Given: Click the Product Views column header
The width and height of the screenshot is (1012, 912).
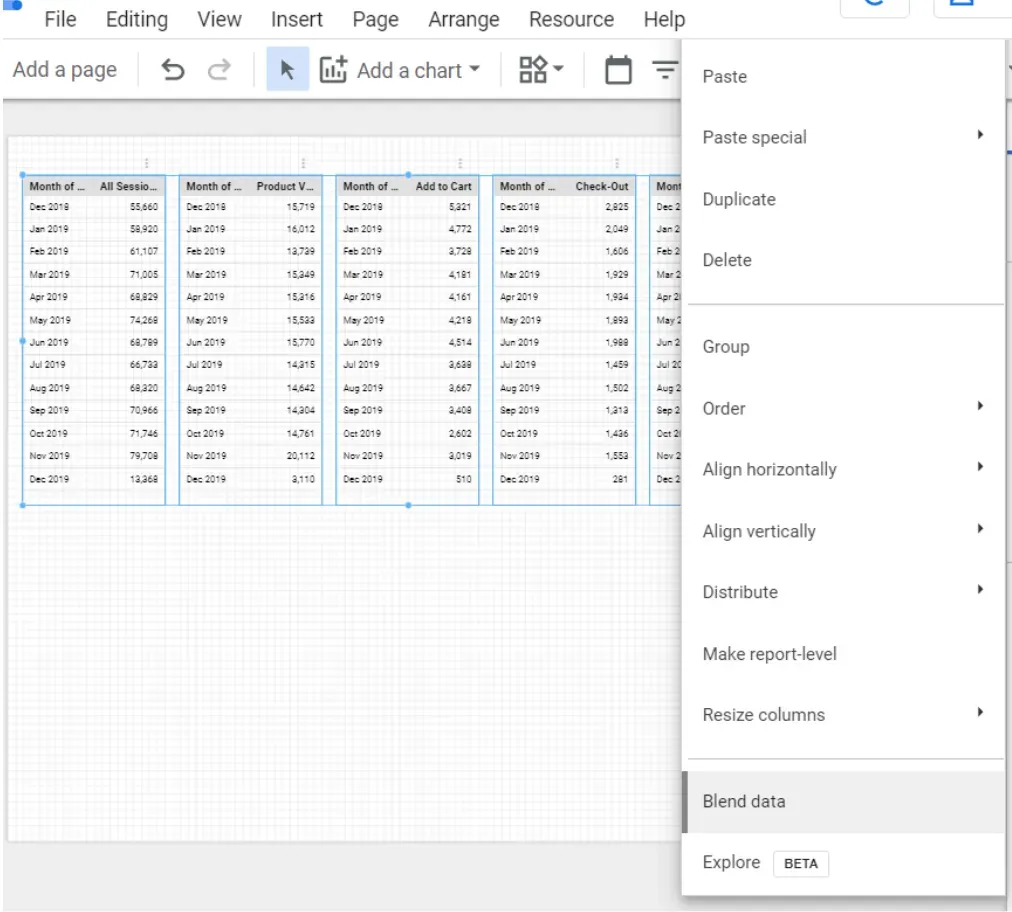Looking at the screenshot, I should point(285,186).
